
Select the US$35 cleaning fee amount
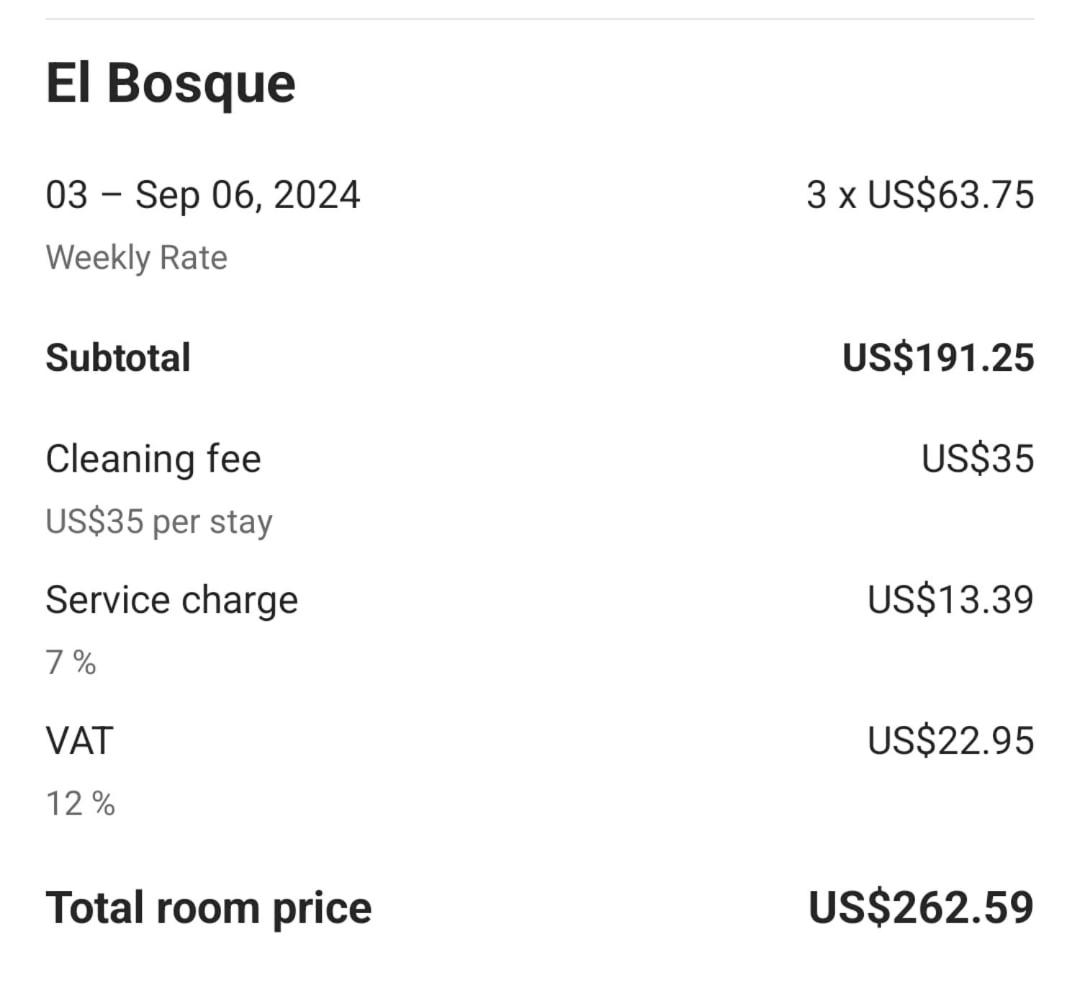click(977, 459)
